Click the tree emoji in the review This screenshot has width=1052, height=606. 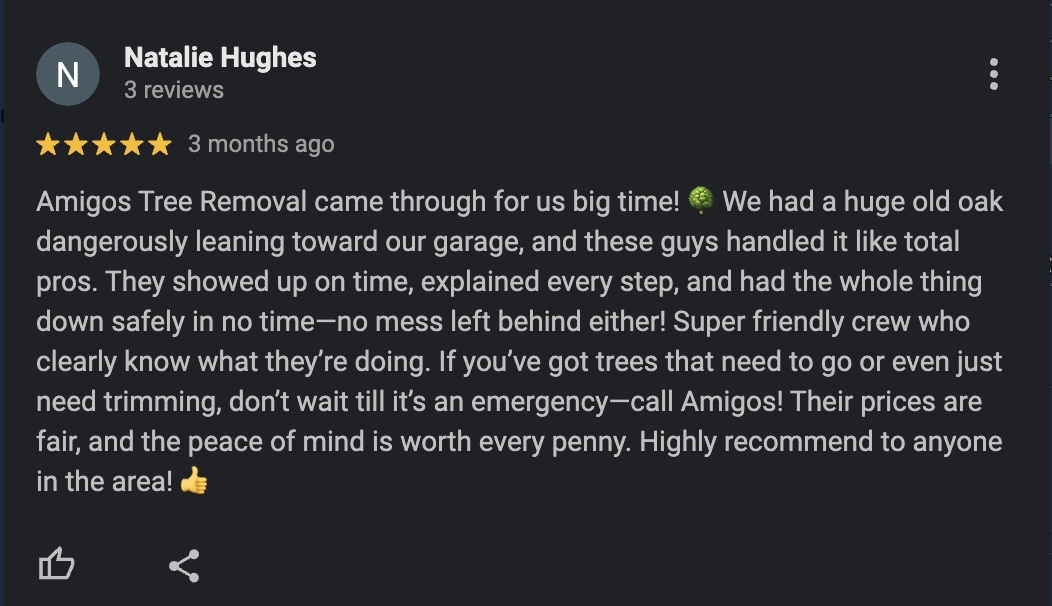click(x=700, y=201)
